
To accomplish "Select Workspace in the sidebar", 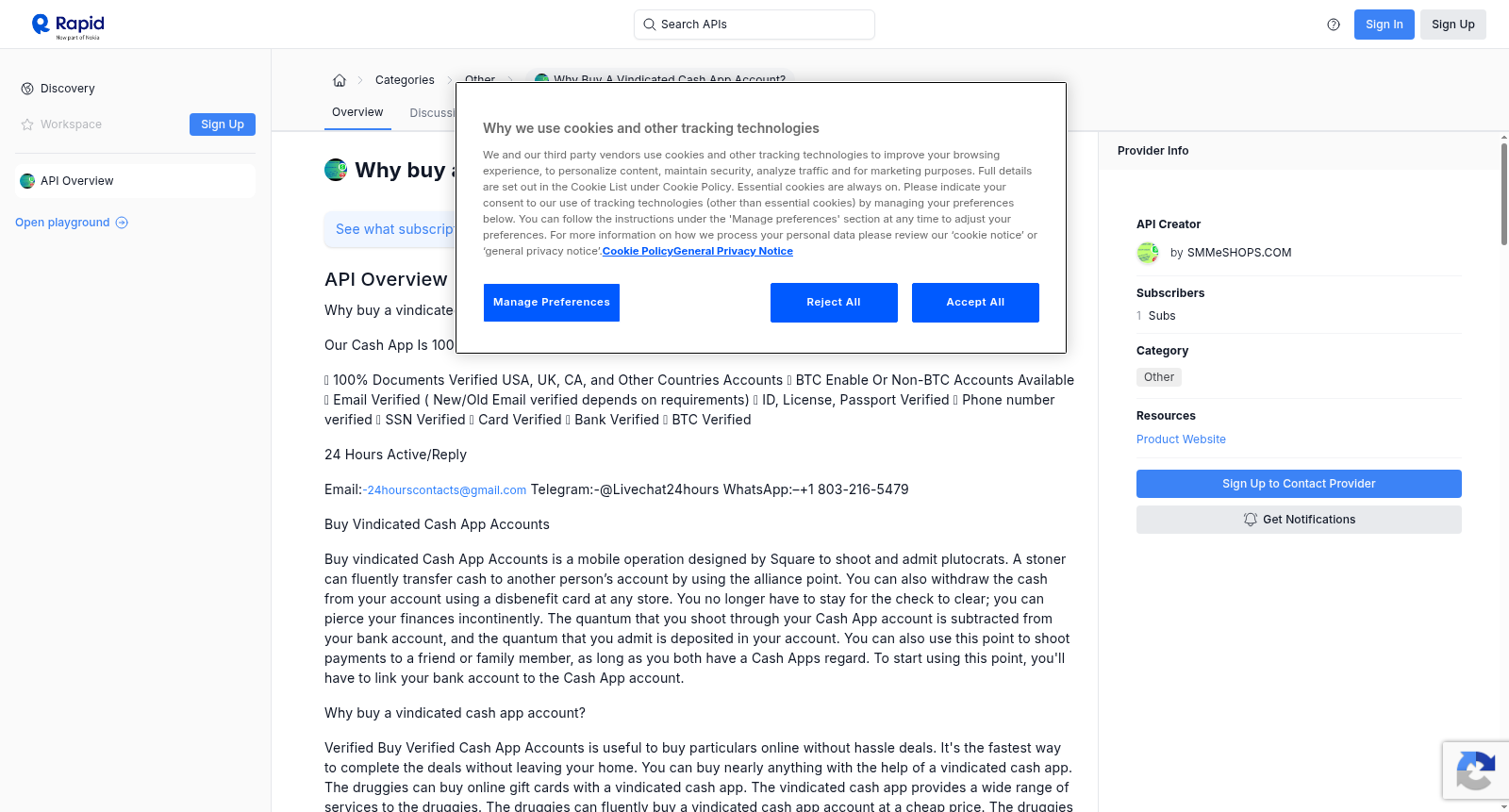I will [71, 124].
